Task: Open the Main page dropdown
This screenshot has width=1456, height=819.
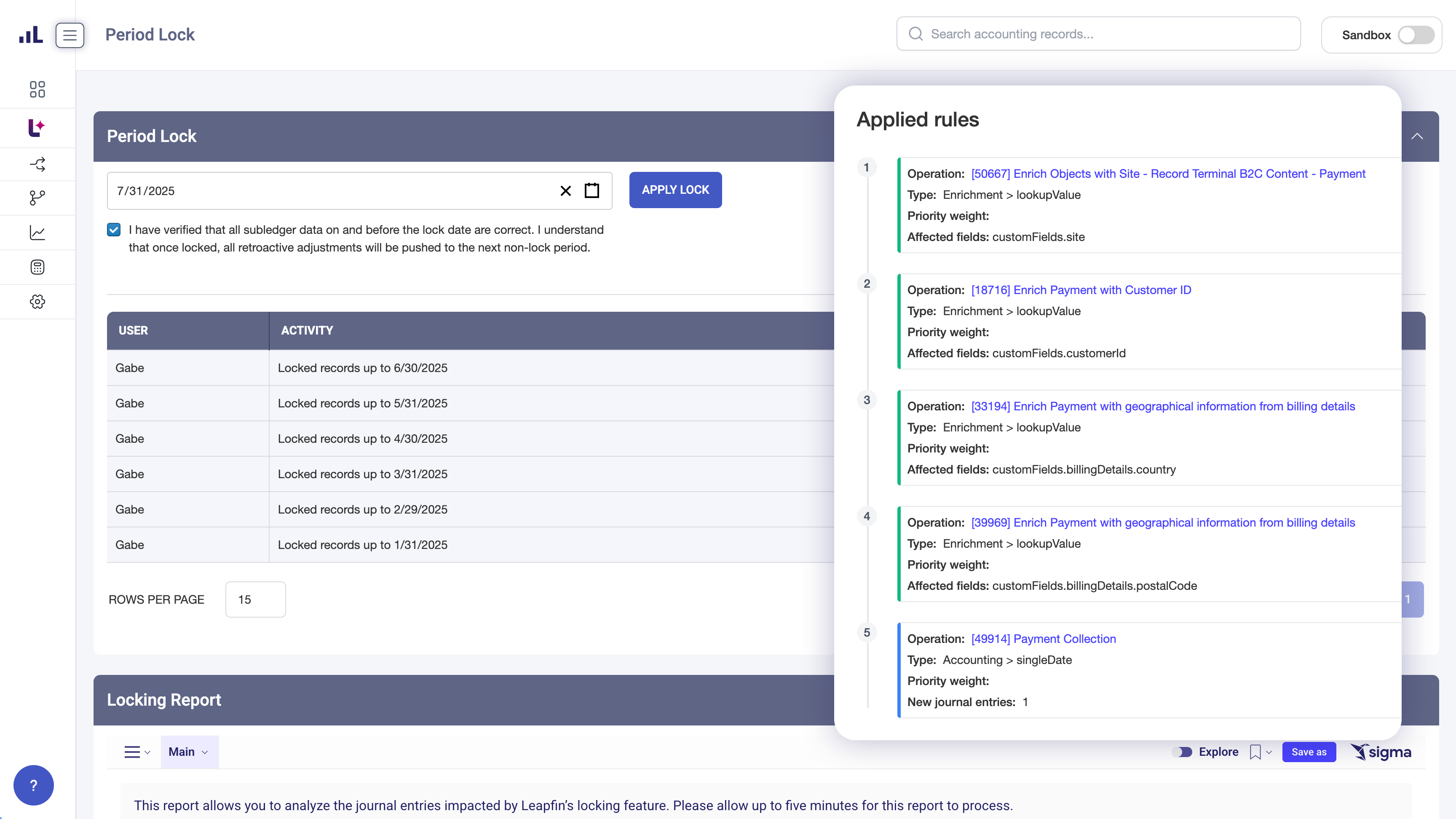Action: 189,752
